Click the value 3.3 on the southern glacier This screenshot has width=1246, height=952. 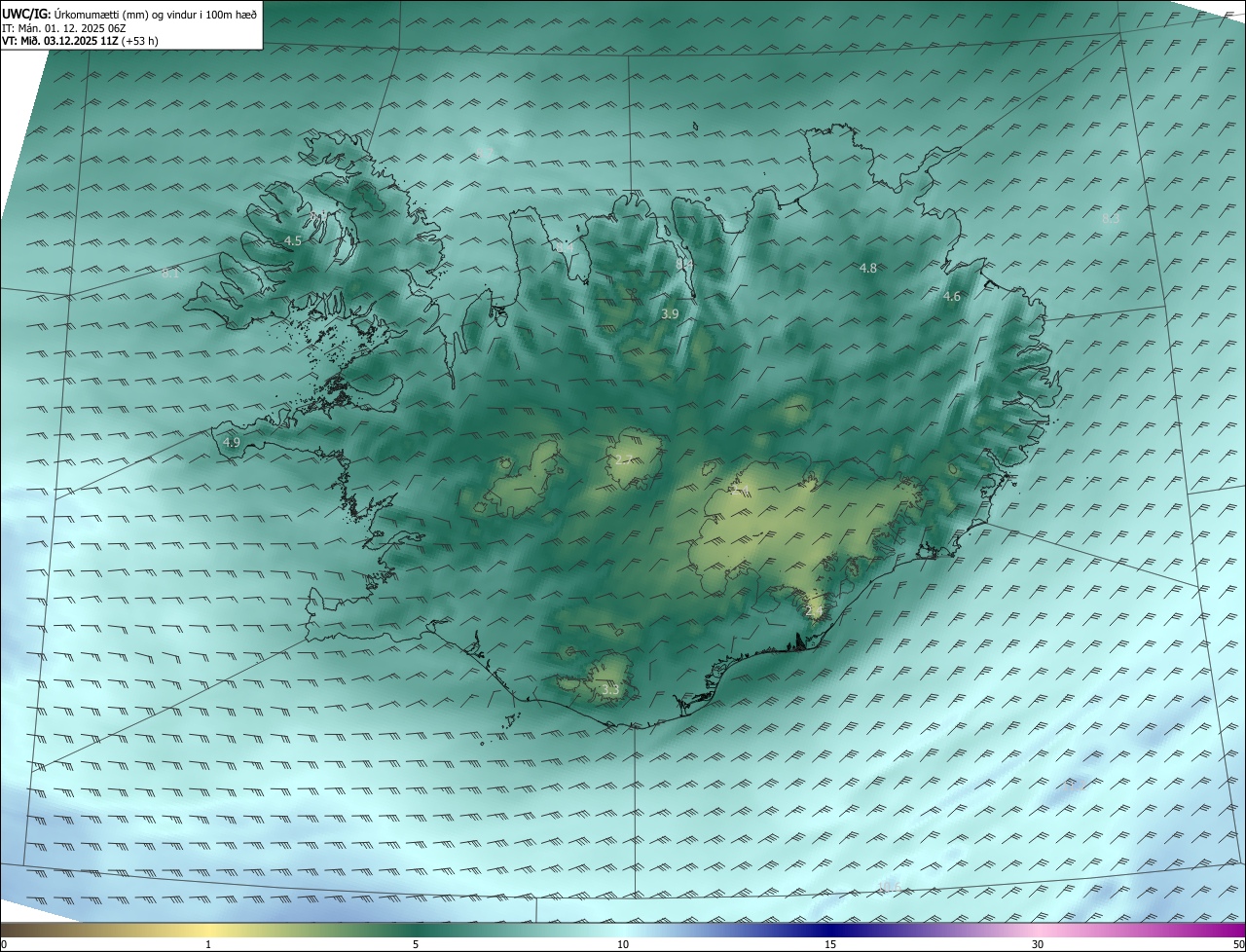point(610,690)
